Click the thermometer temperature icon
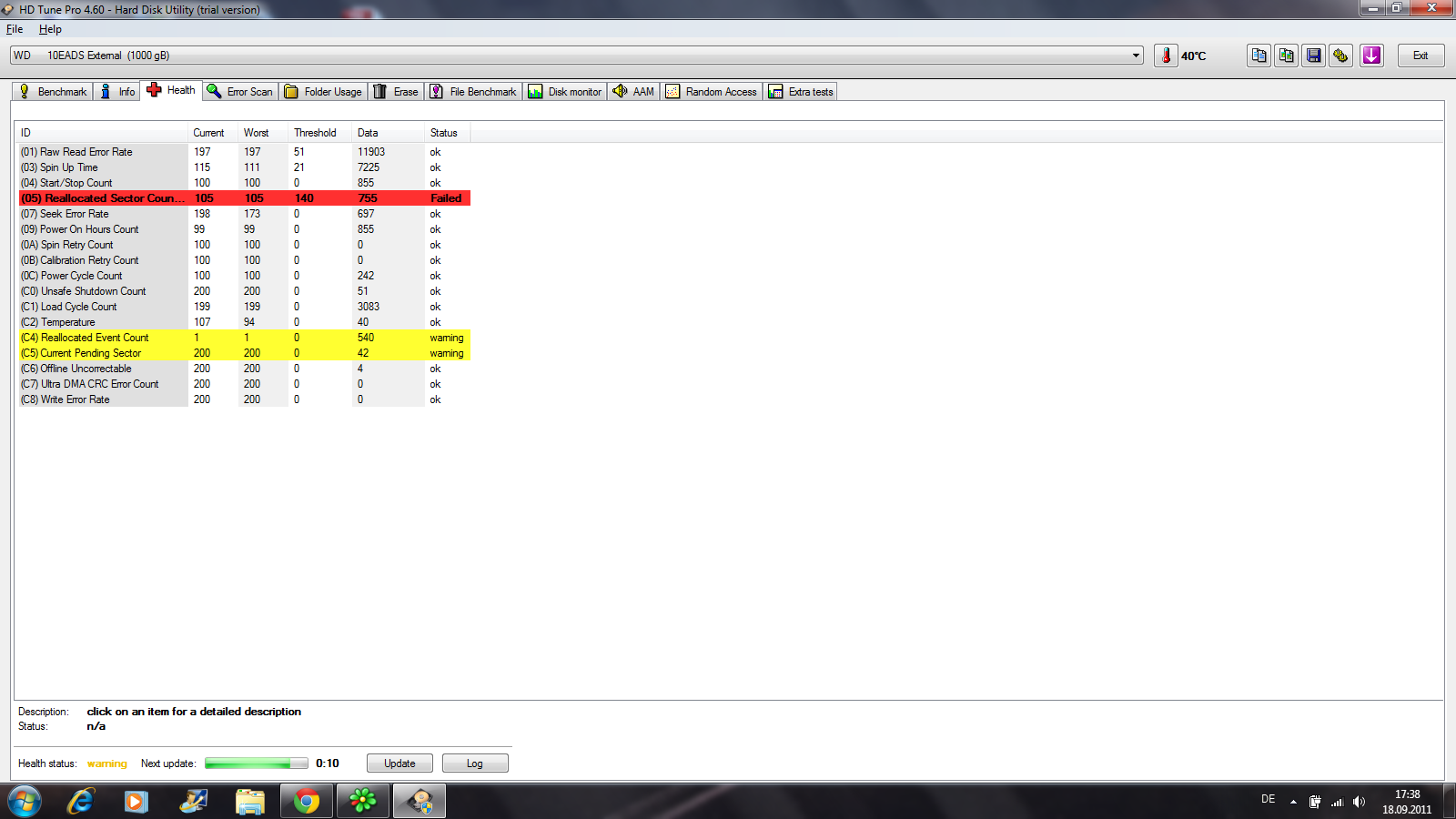 [x=1166, y=56]
